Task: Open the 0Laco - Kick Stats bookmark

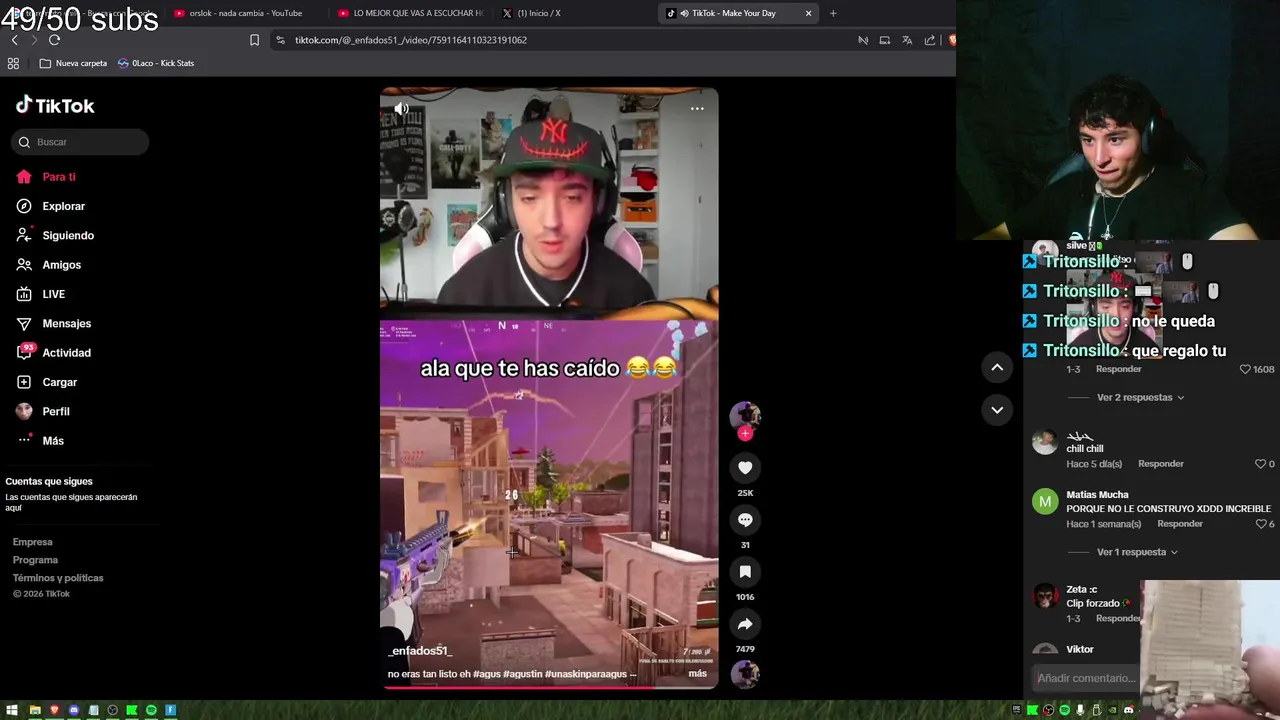Action: 156,63
